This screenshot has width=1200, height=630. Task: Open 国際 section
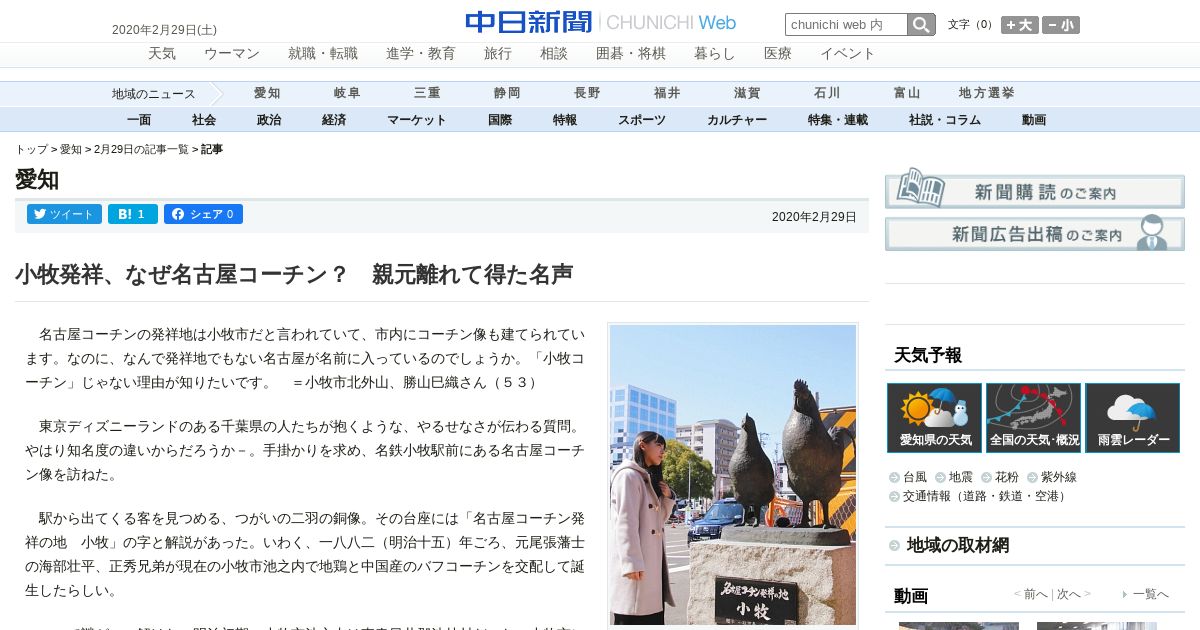click(500, 120)
